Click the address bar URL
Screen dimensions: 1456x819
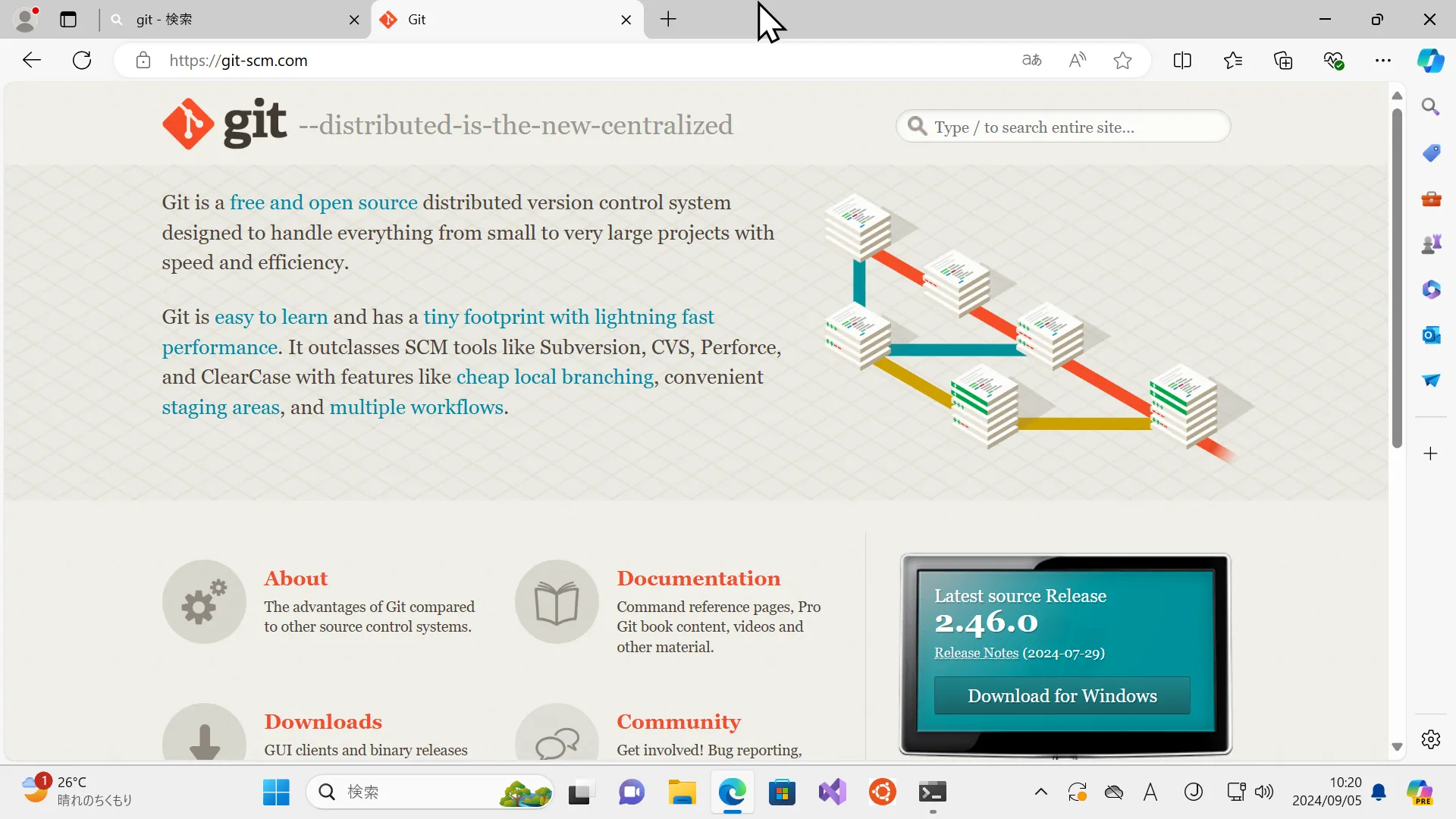238,61
